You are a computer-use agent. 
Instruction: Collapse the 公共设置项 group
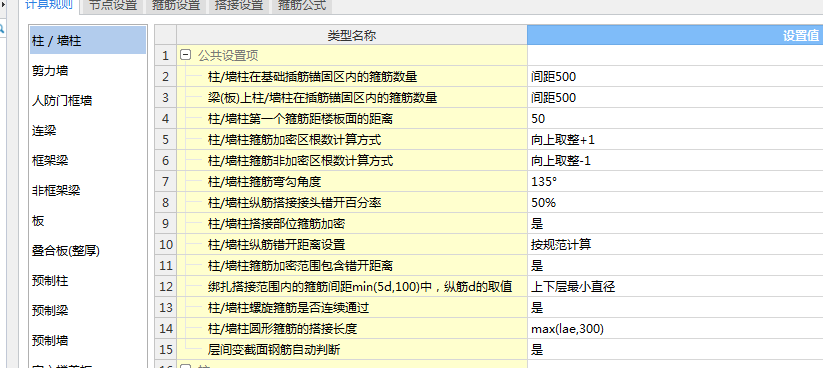pyautogui.click(x=185, y=55)
